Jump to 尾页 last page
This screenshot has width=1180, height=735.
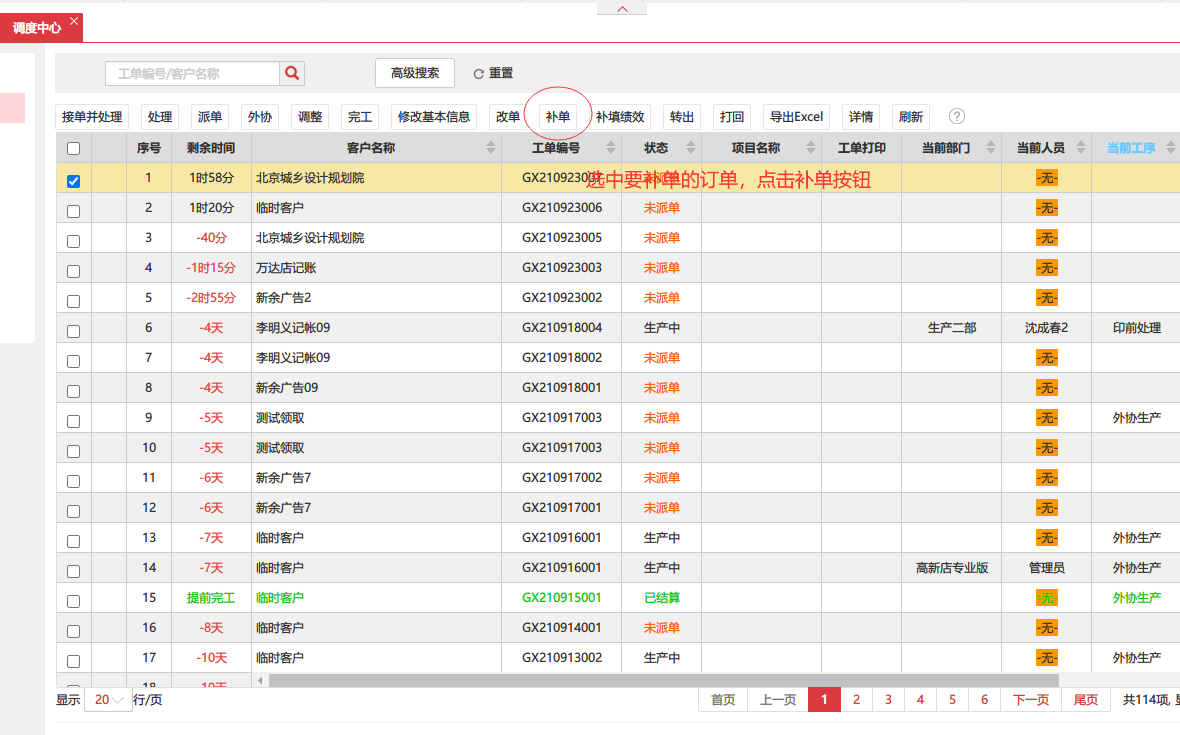pyautogui.click(x=1085, y=700)
